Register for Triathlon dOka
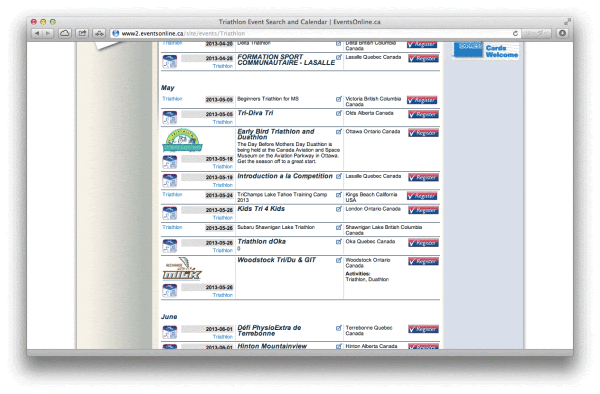 tap(423, 243)
